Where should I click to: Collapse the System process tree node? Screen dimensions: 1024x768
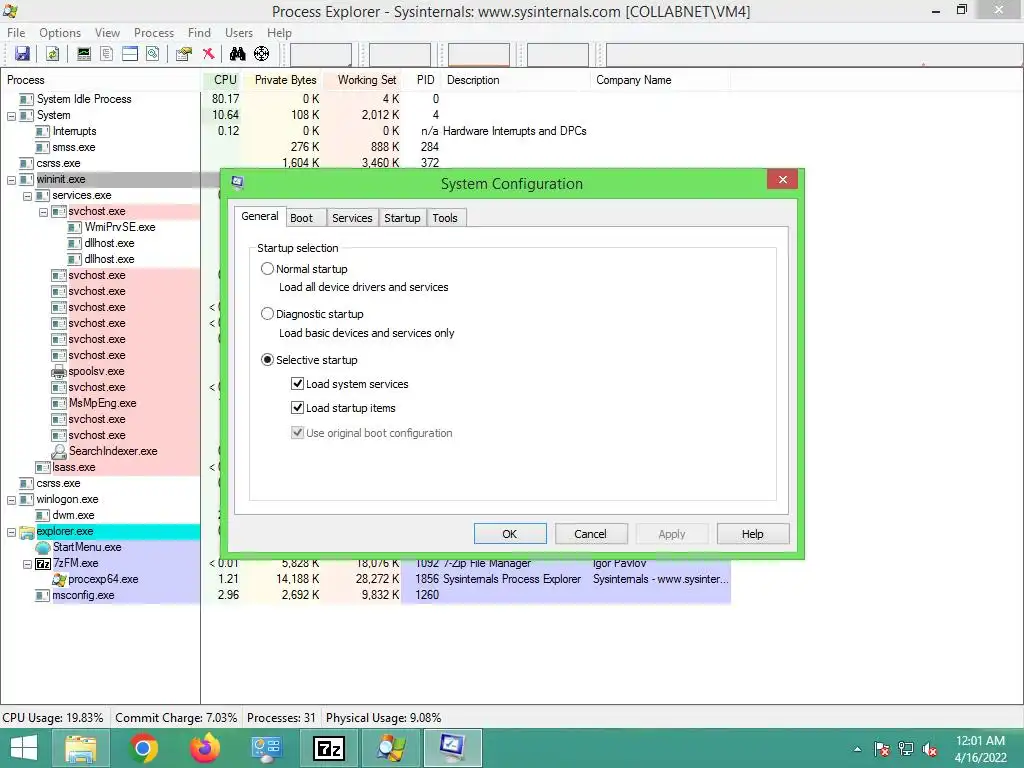point(11,116)
